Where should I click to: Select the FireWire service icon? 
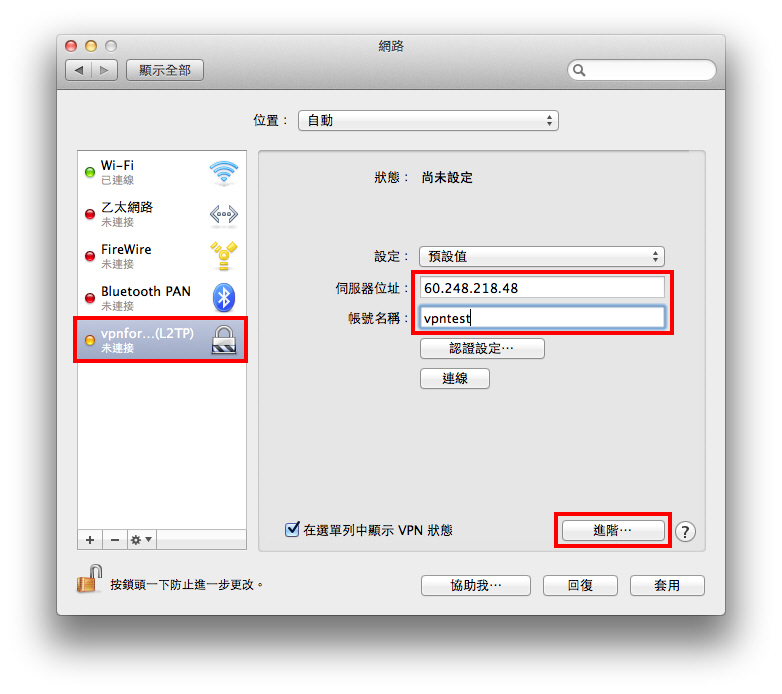[x=223, y=256]
